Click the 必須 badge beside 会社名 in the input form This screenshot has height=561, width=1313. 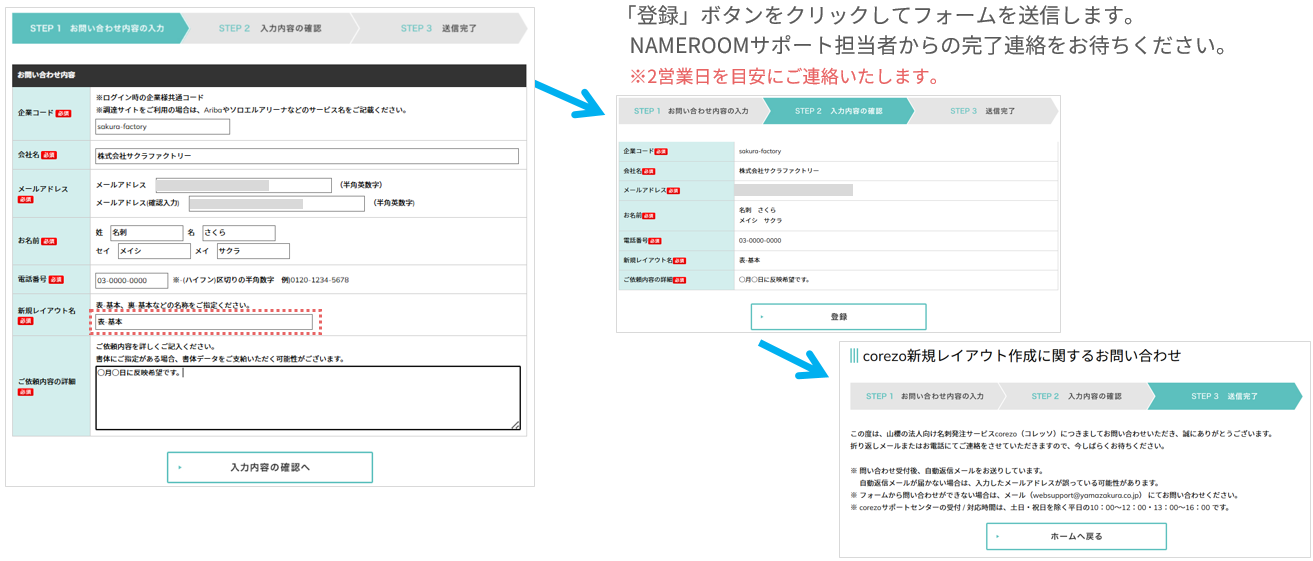49,156
